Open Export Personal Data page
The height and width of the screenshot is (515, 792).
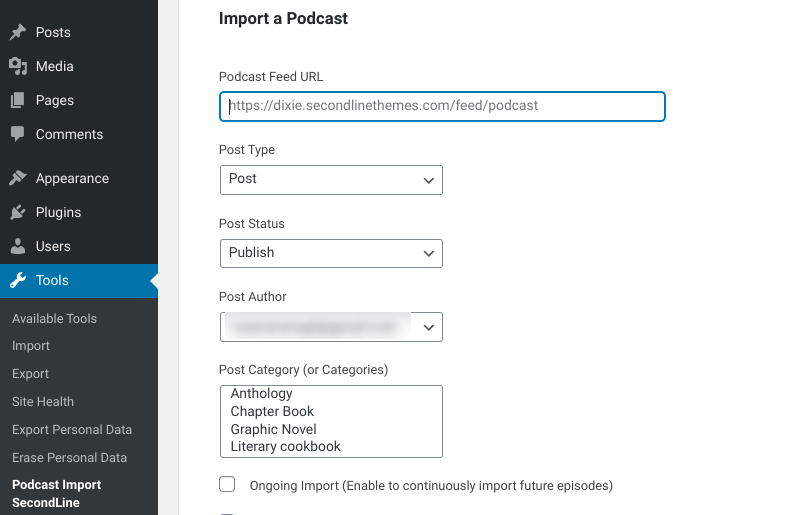(x=72, y=429)
